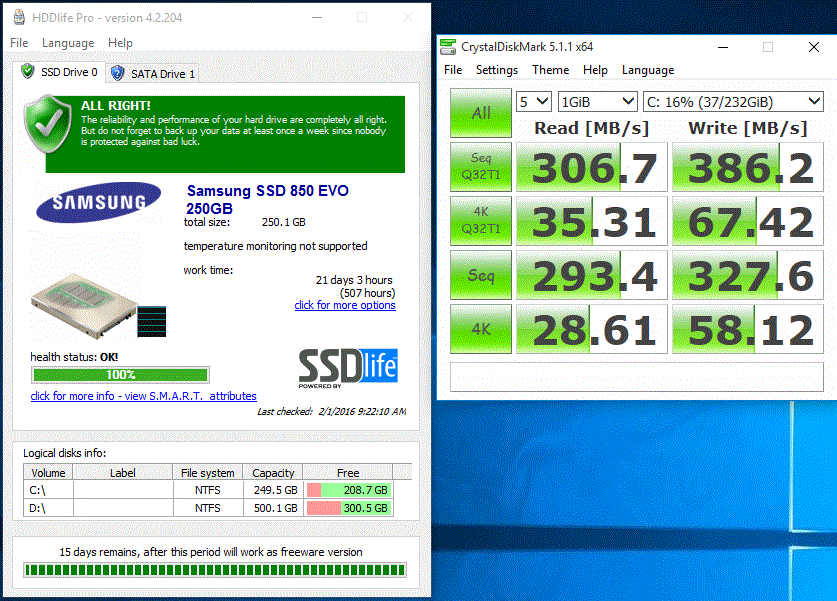
Task: Minimize the HDDlife Pro window
Action: [x=317, y=18]
